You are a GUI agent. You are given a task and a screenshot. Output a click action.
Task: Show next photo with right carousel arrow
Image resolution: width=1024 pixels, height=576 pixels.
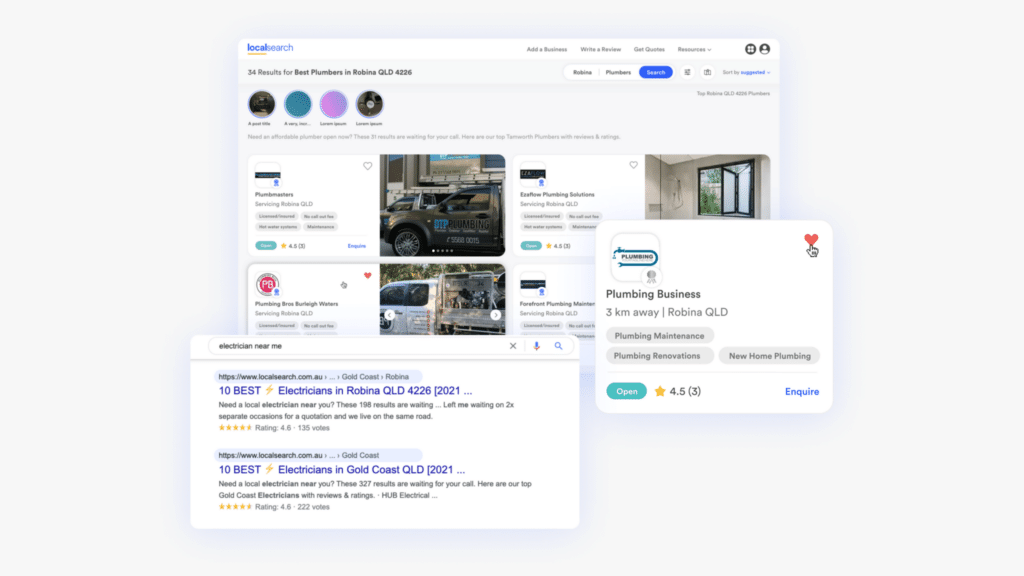(495, 315)
